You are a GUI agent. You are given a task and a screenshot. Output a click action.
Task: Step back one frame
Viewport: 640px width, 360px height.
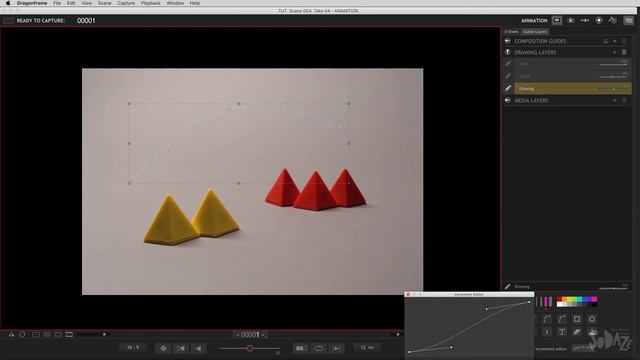pos(180,348)
